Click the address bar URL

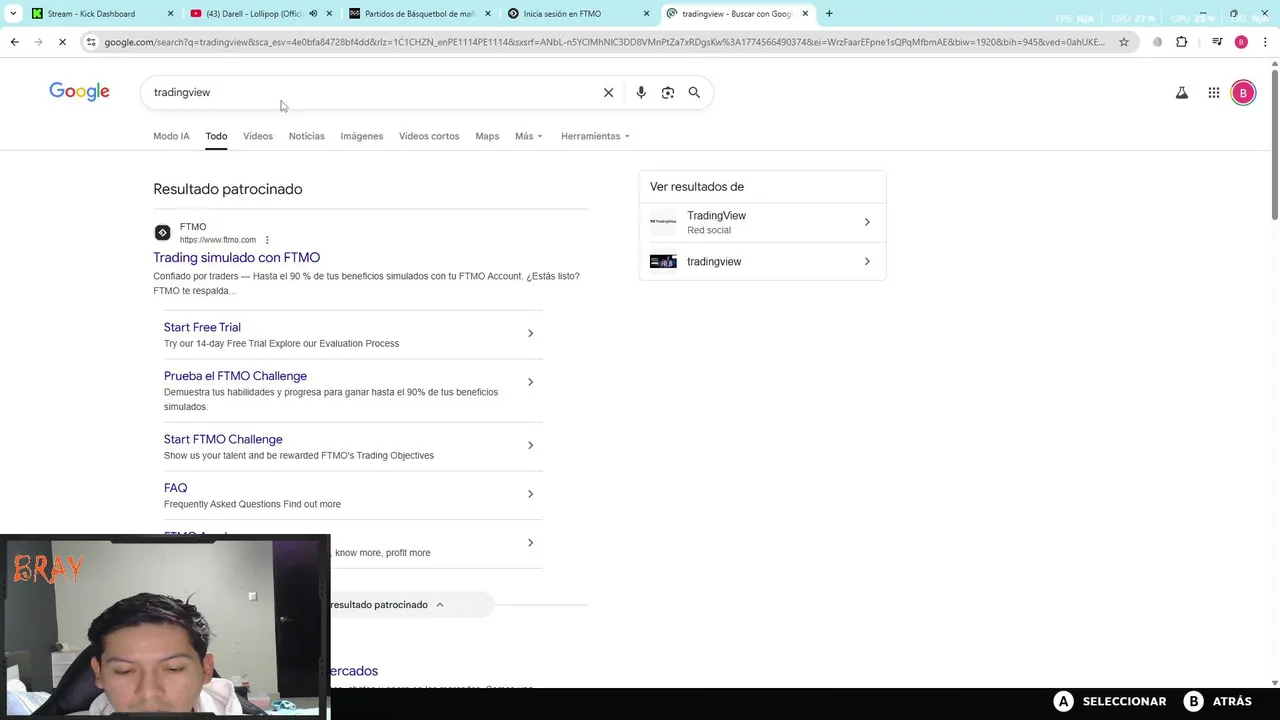pyautogui.click(x=604, y=42)
